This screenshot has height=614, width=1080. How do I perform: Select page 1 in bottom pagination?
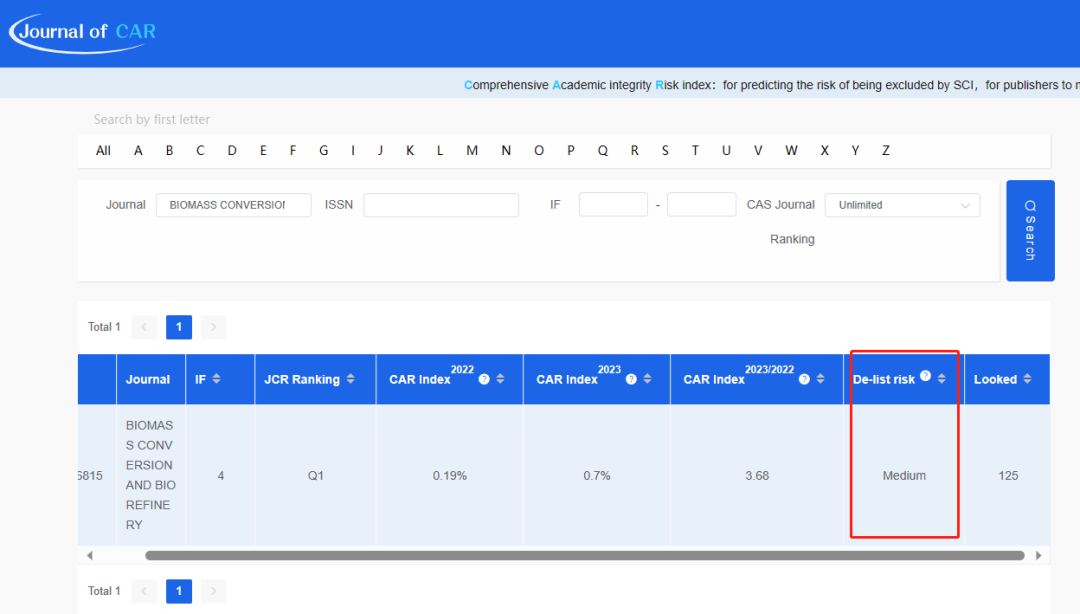click(179, 591)
